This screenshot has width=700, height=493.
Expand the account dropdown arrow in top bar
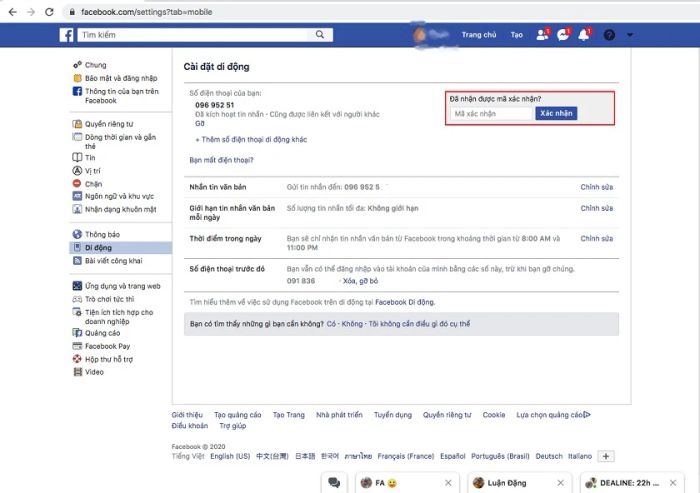tap(629, 35)
